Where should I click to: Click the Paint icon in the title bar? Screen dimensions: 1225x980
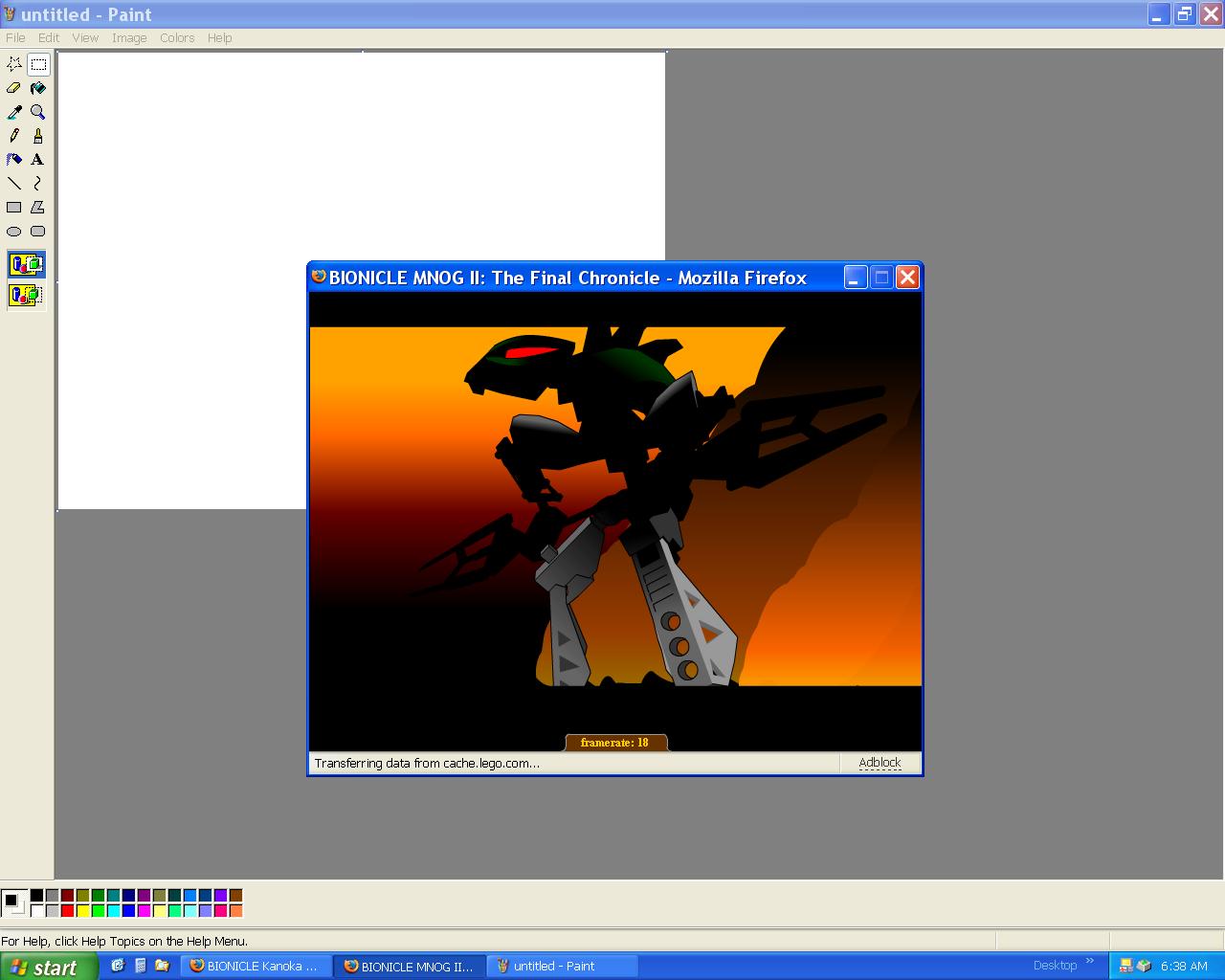pos(11,14)
